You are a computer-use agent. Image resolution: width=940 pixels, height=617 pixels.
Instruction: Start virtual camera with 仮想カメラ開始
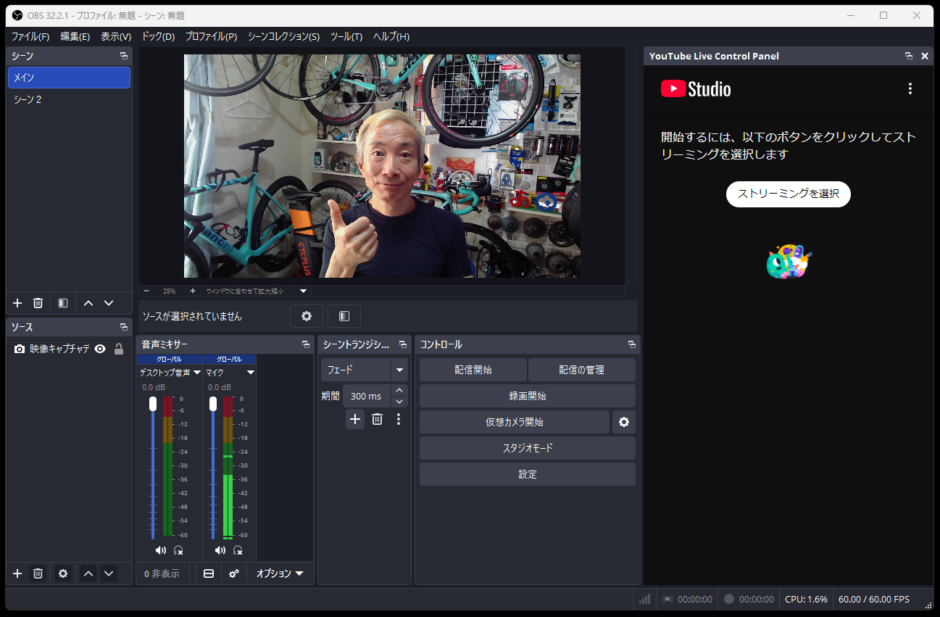514,422
